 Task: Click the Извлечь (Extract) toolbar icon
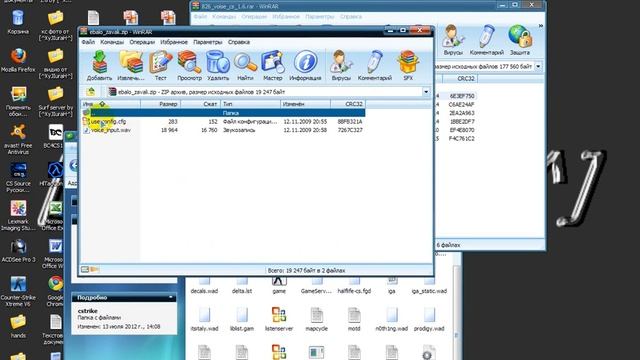[131, 65]
